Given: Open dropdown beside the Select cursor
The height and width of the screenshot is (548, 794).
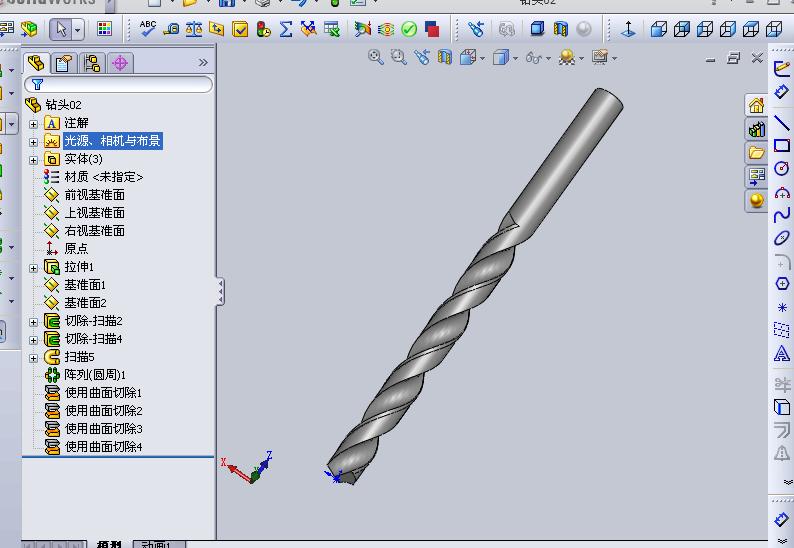Looking at the screenshot, I should click(77, 30).
